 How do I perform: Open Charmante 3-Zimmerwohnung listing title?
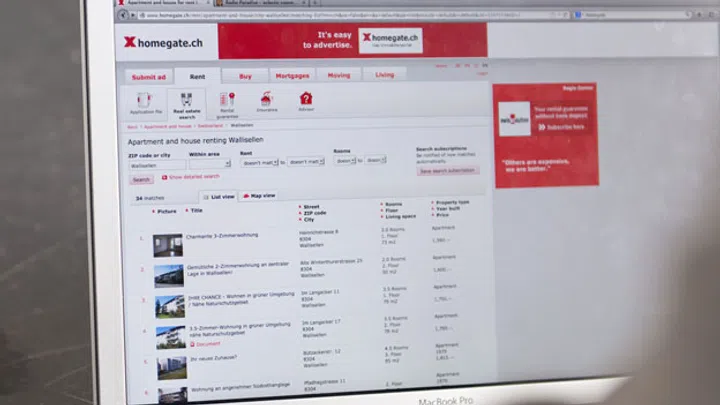[222, 236]
